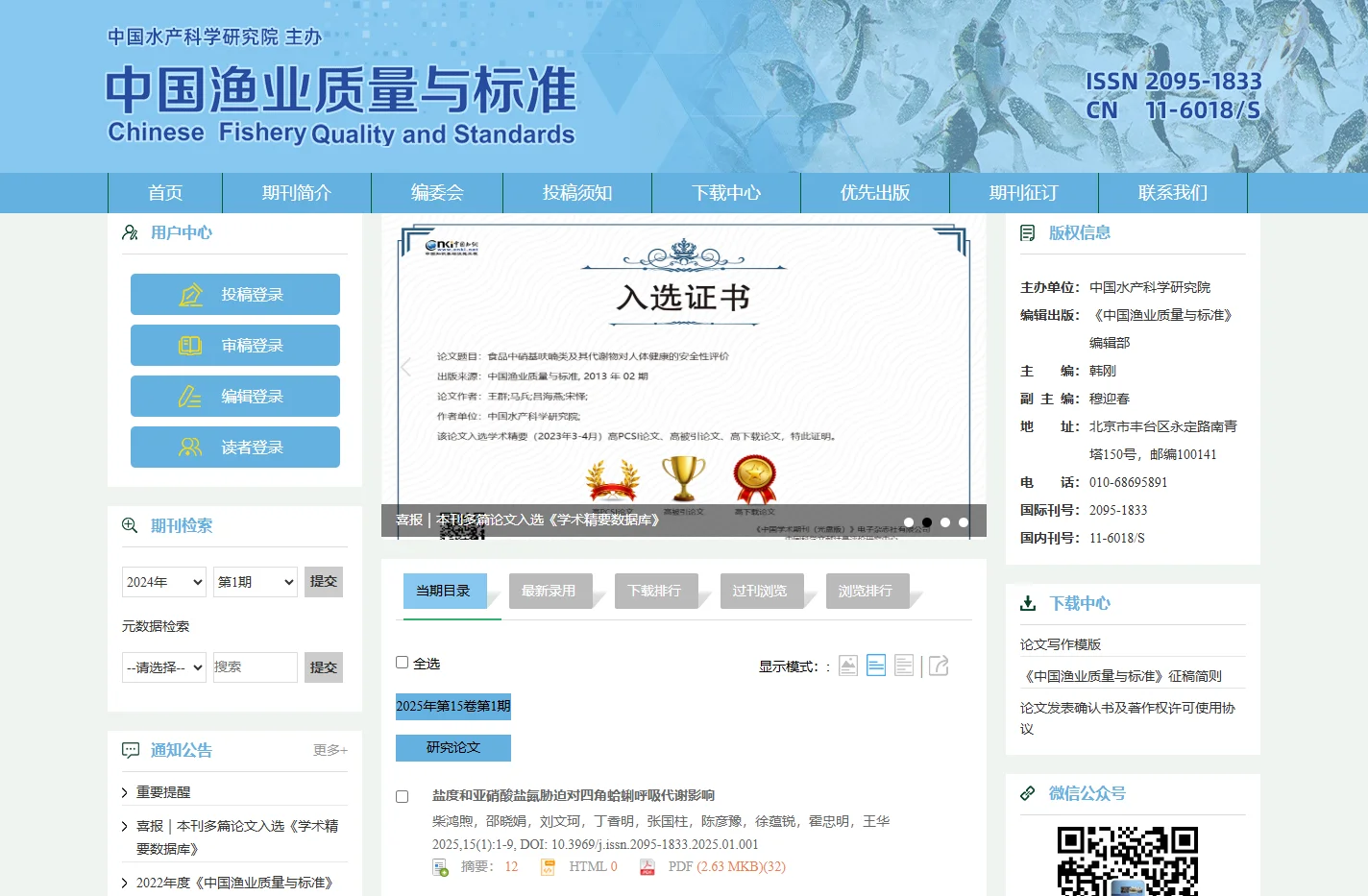Viewport: 1368px width, 896px height.
Task: Switch to 最新录用 tab
Action: 550,592
